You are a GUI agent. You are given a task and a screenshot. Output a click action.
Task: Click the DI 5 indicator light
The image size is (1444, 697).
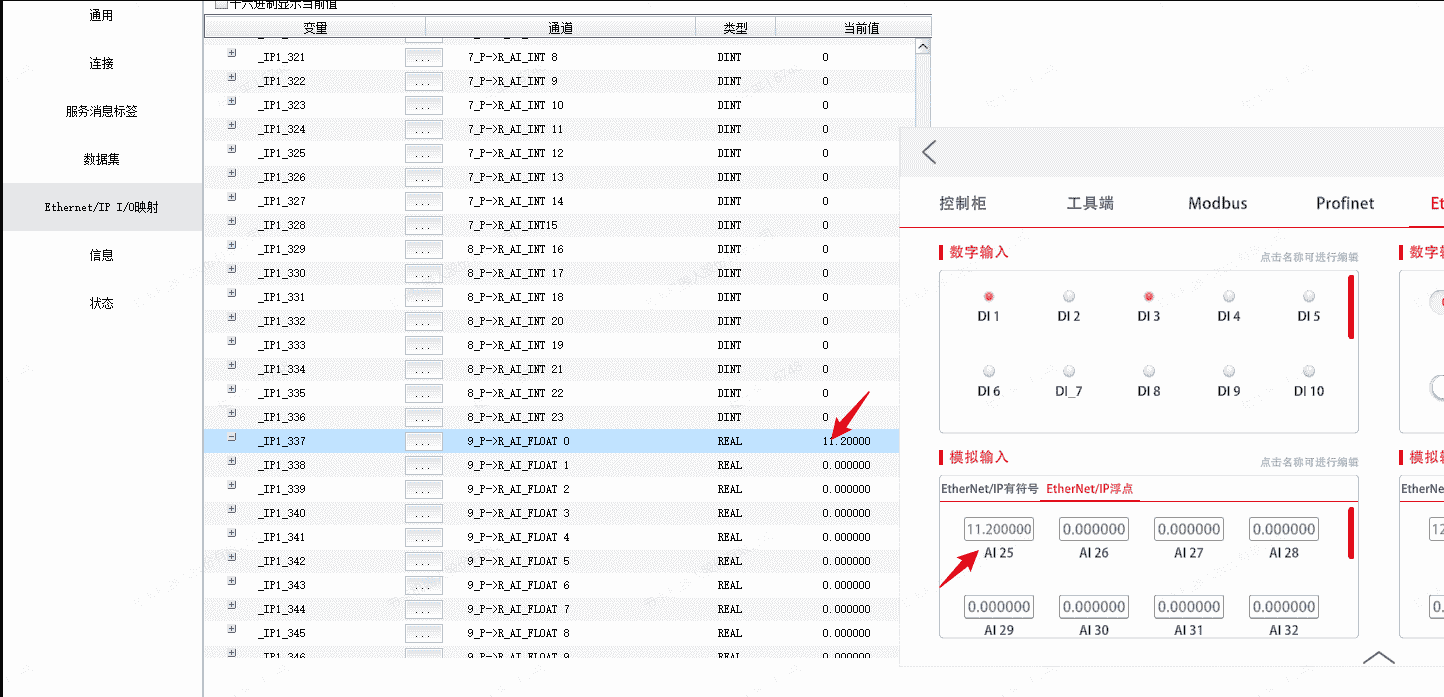(x=1309, y=297)
